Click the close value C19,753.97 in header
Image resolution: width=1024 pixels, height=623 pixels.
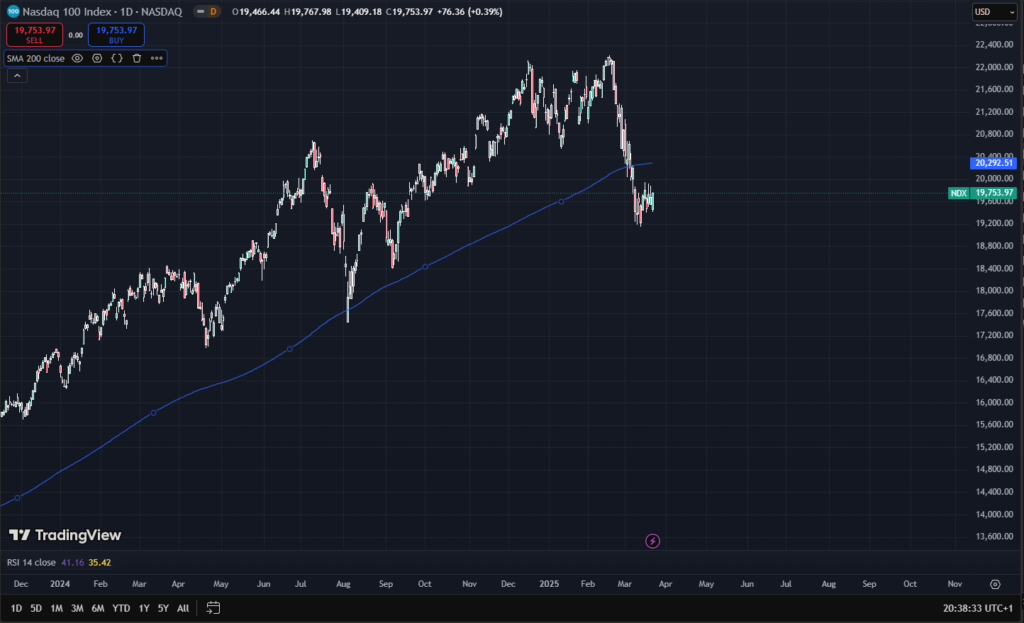coord(409,12)
